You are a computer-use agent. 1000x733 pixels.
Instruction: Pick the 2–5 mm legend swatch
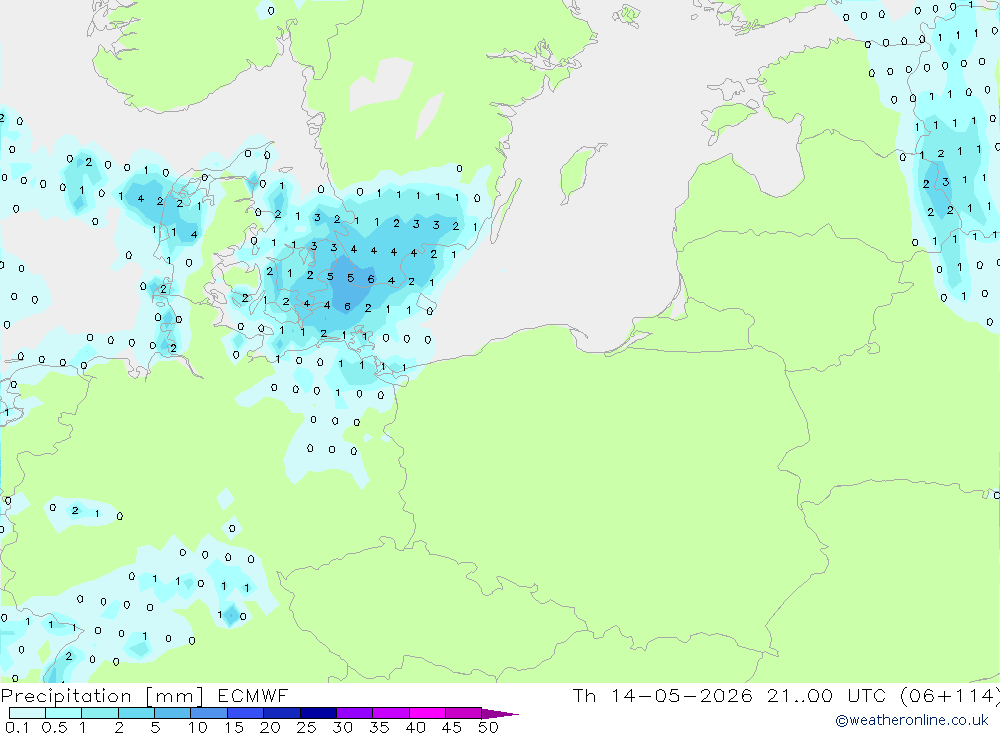pos(136,713)
